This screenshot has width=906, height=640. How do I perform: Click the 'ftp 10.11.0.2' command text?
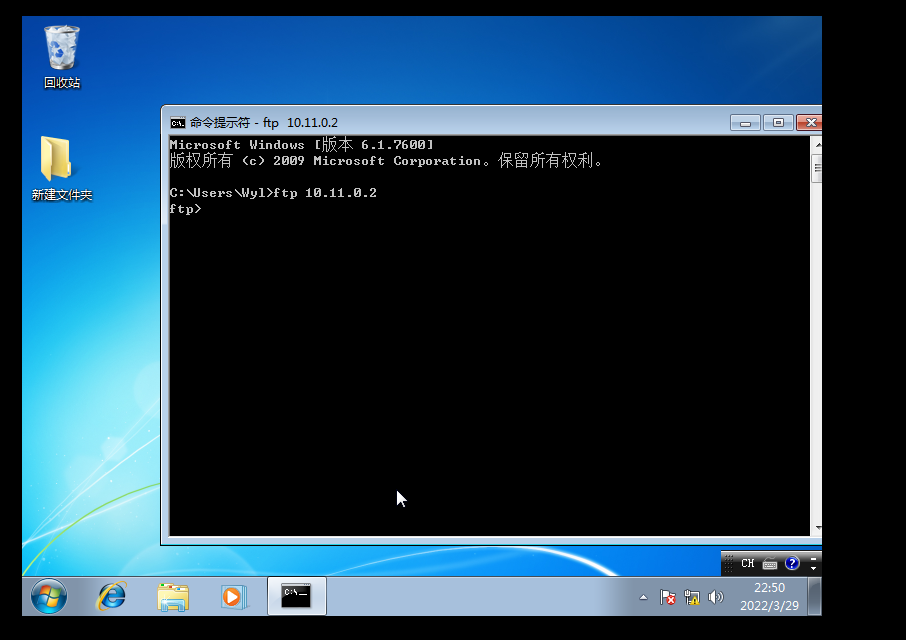pyautogui.click(x=325, y=193)
